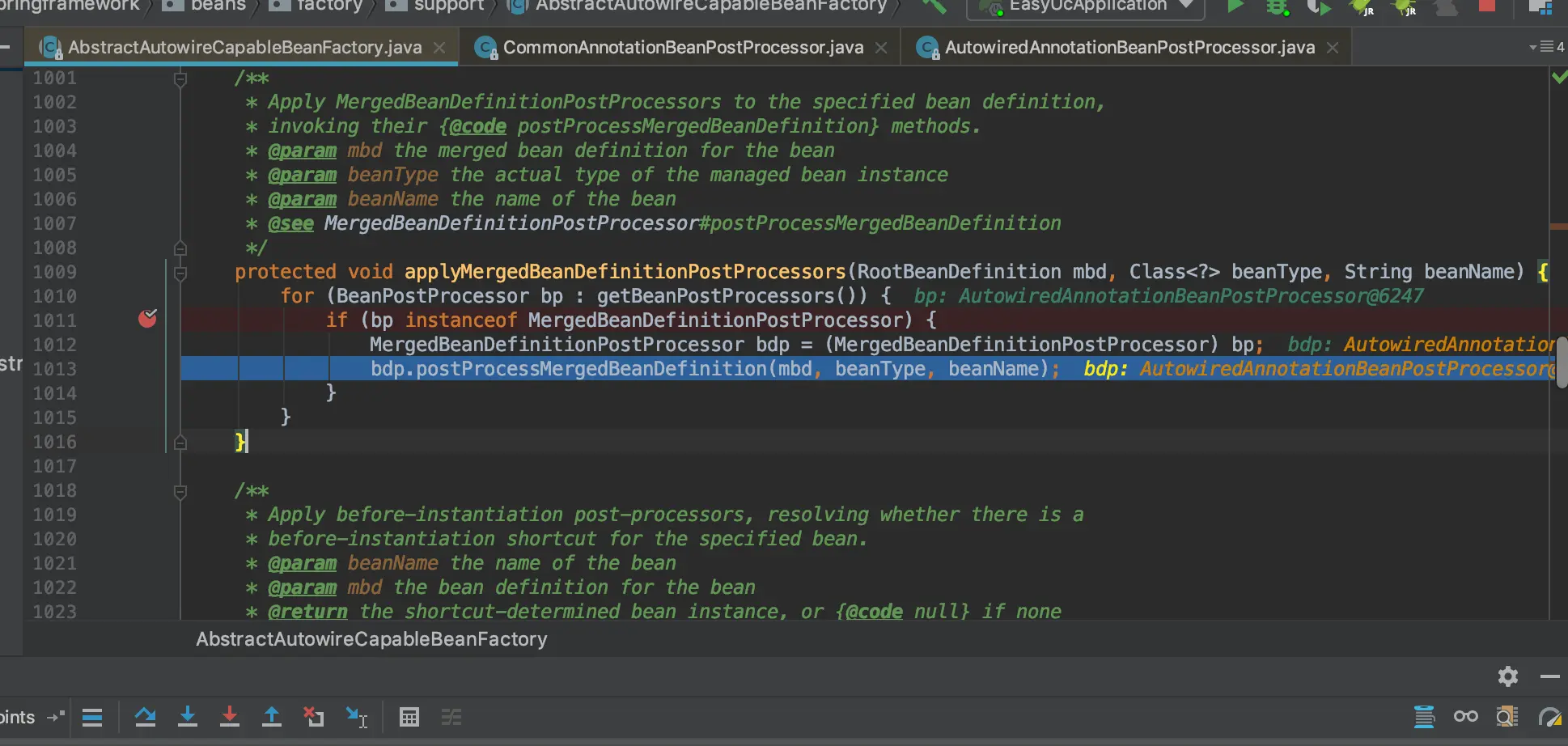Click the applyMergedBeanDefinitionPostProcessors method name

625,272
